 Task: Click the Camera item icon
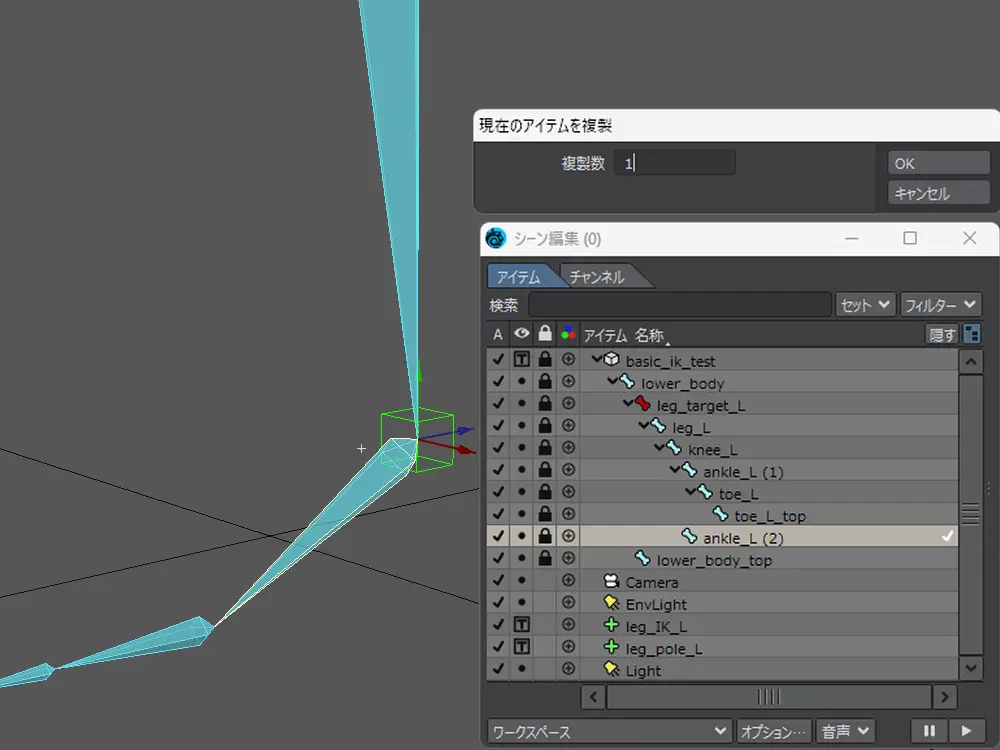point(612,581)
